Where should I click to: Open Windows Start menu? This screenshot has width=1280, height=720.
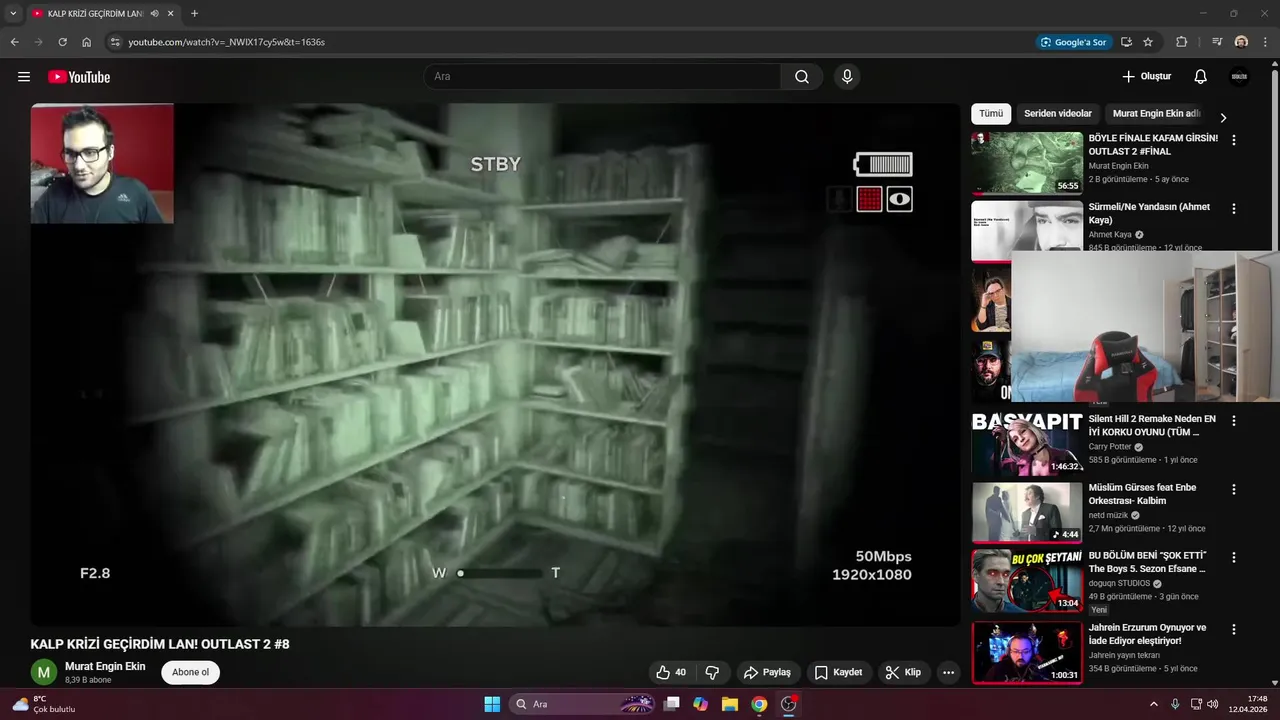(492, 704)
